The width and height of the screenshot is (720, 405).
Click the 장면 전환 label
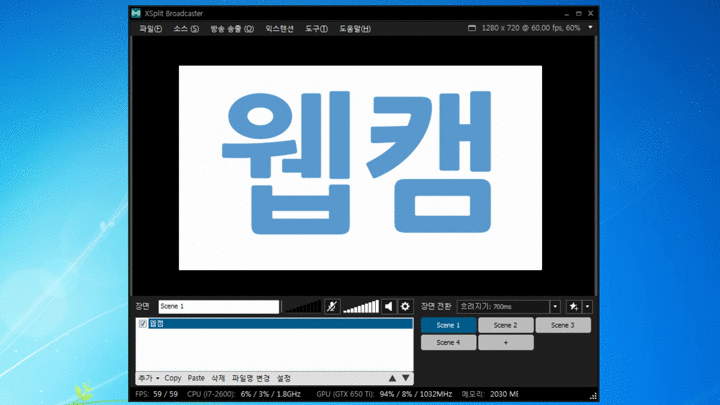click(436, 306)
